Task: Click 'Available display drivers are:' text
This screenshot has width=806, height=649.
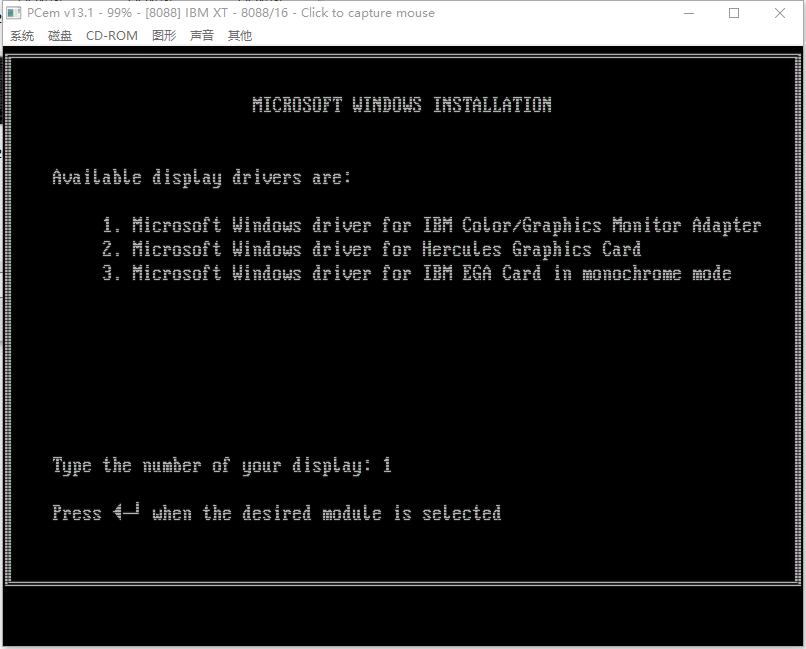Action: pos(202,178)
